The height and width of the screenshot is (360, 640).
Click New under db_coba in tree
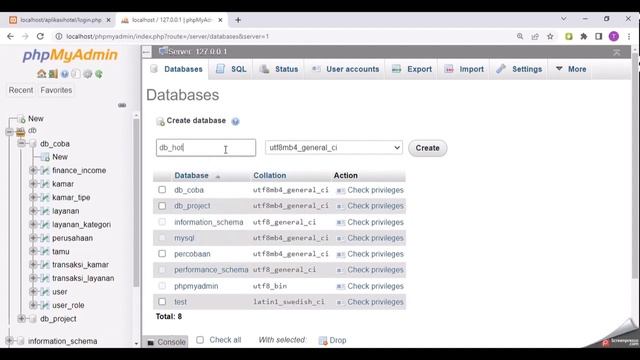[x=60, y=157]
